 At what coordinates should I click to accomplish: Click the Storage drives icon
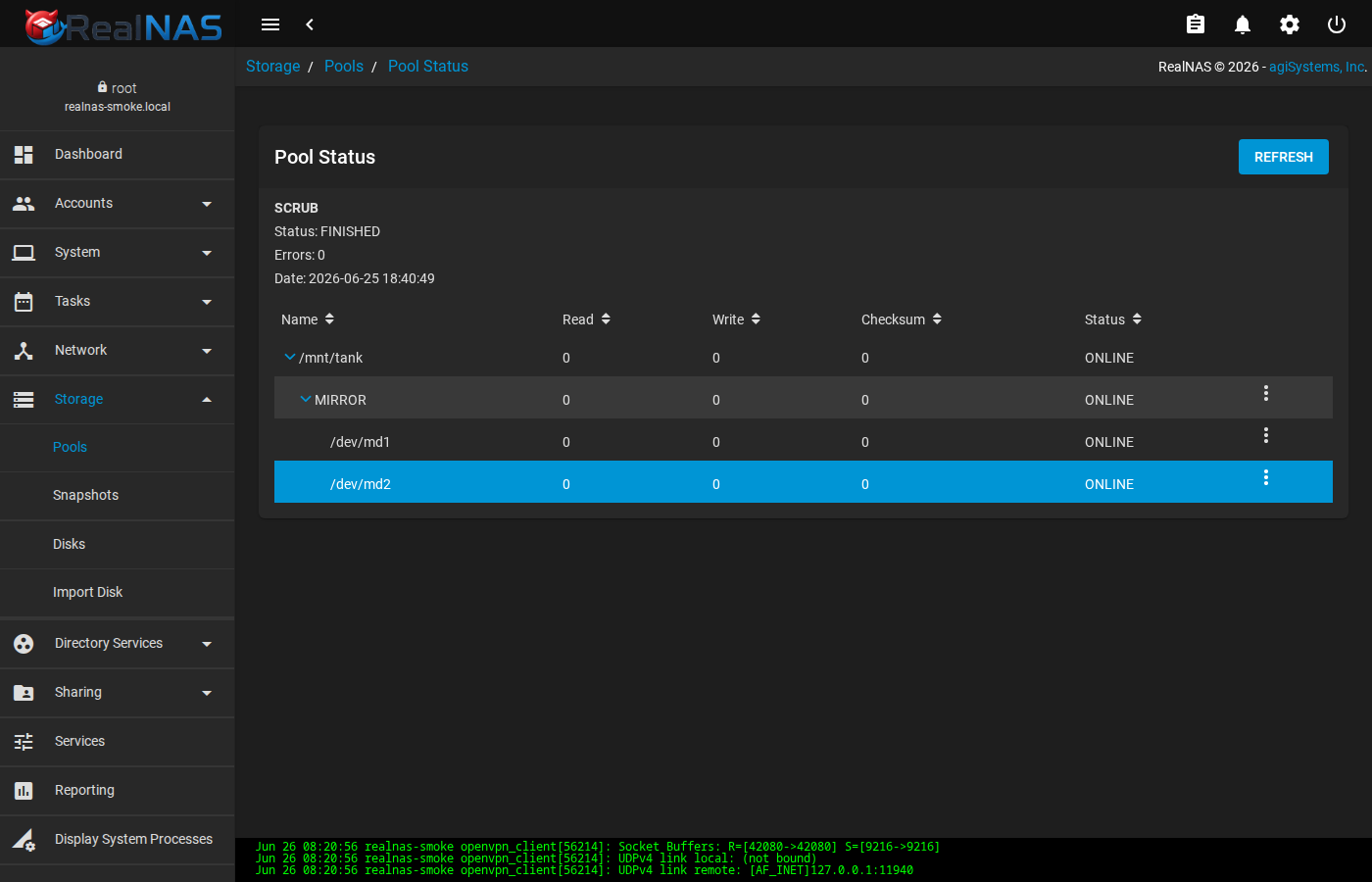click(x=24, y=400)
